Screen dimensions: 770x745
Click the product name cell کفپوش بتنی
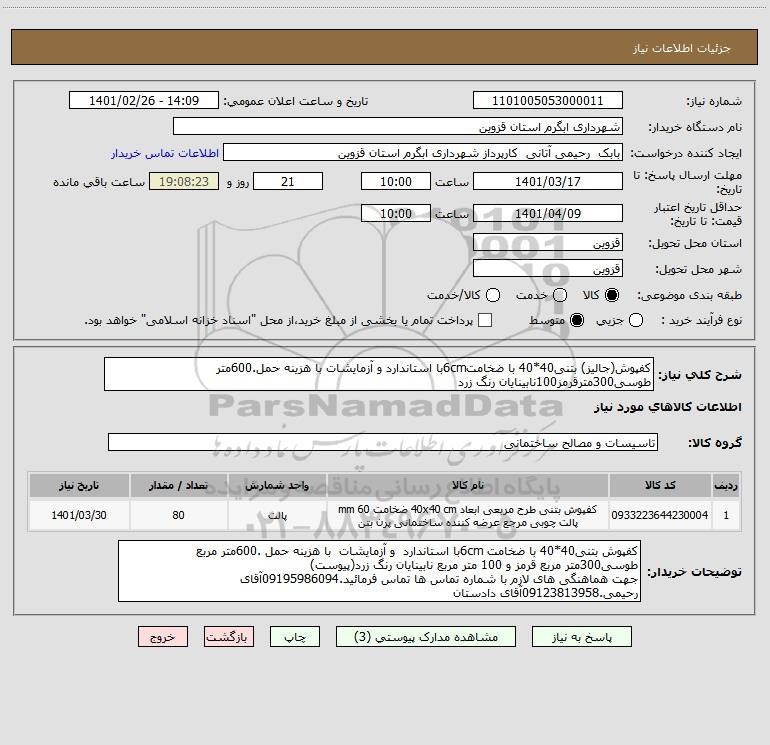(x=468, y=515)
